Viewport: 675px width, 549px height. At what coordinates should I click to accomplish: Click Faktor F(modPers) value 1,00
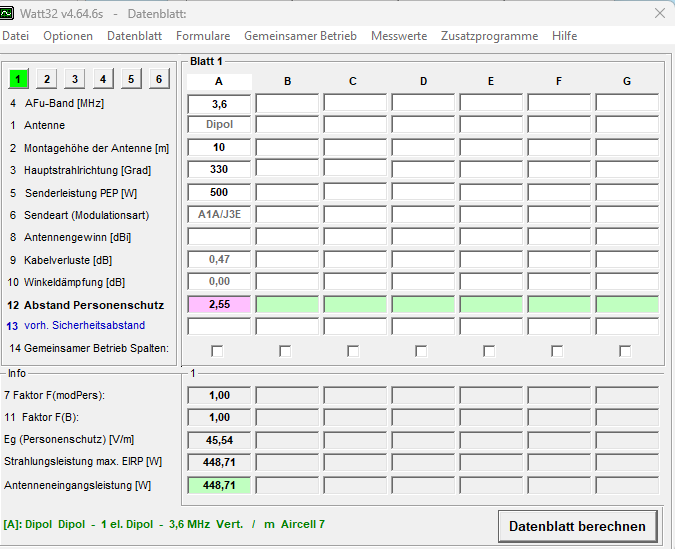(x=219, y=395)
